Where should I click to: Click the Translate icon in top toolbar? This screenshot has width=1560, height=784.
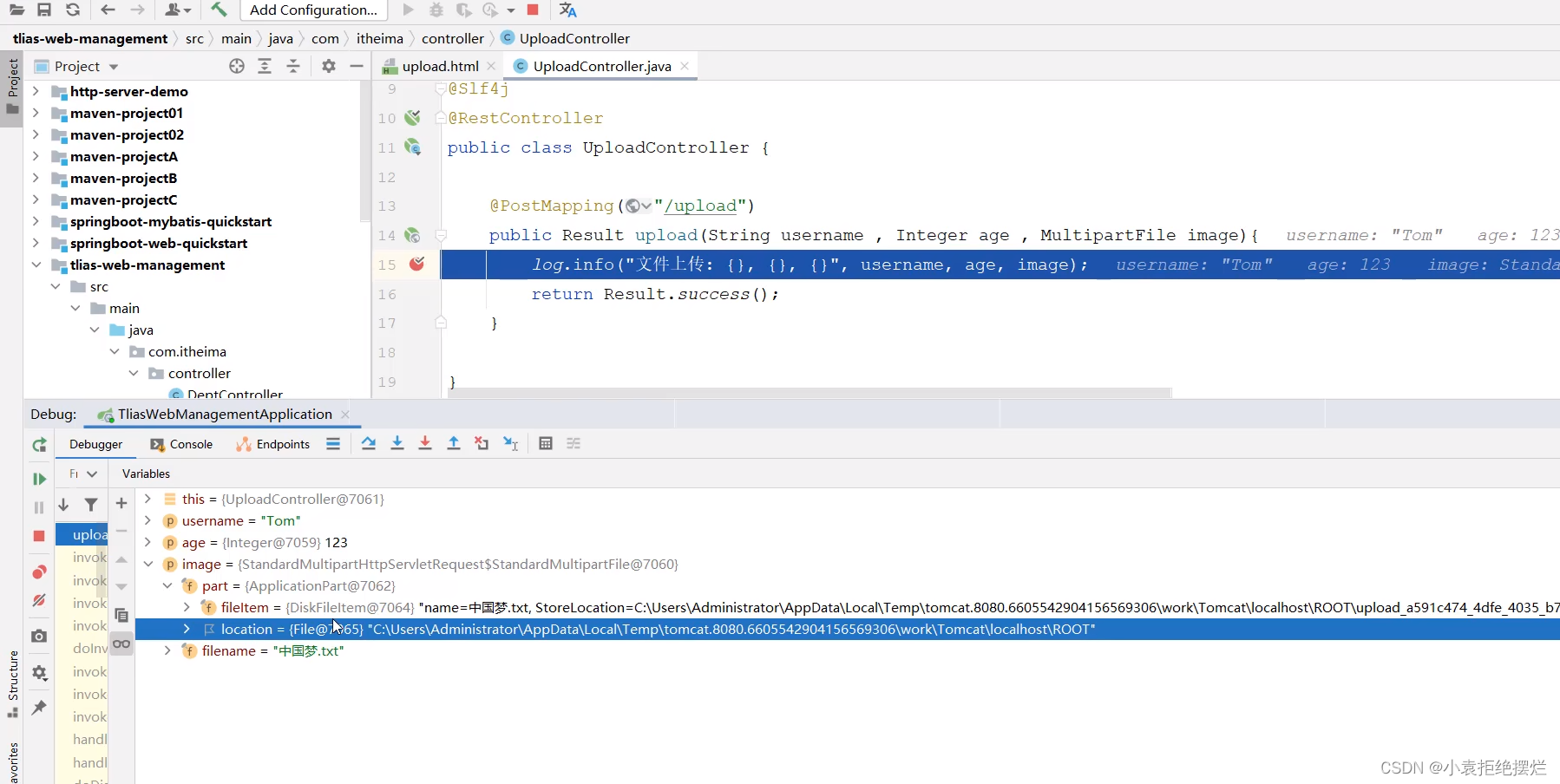567,10
